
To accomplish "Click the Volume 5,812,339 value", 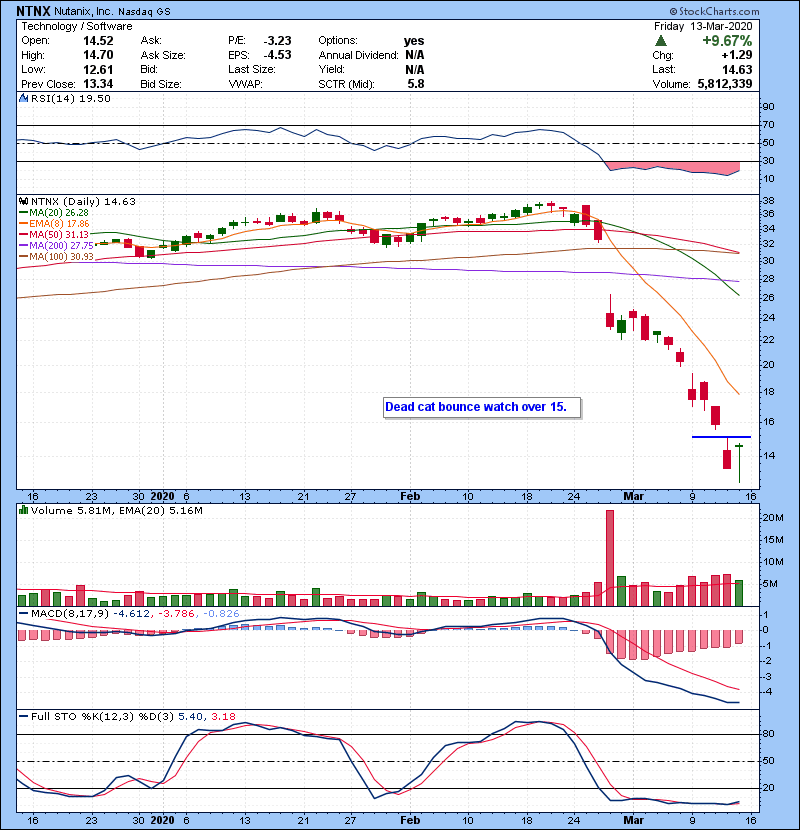I will 725,84.
